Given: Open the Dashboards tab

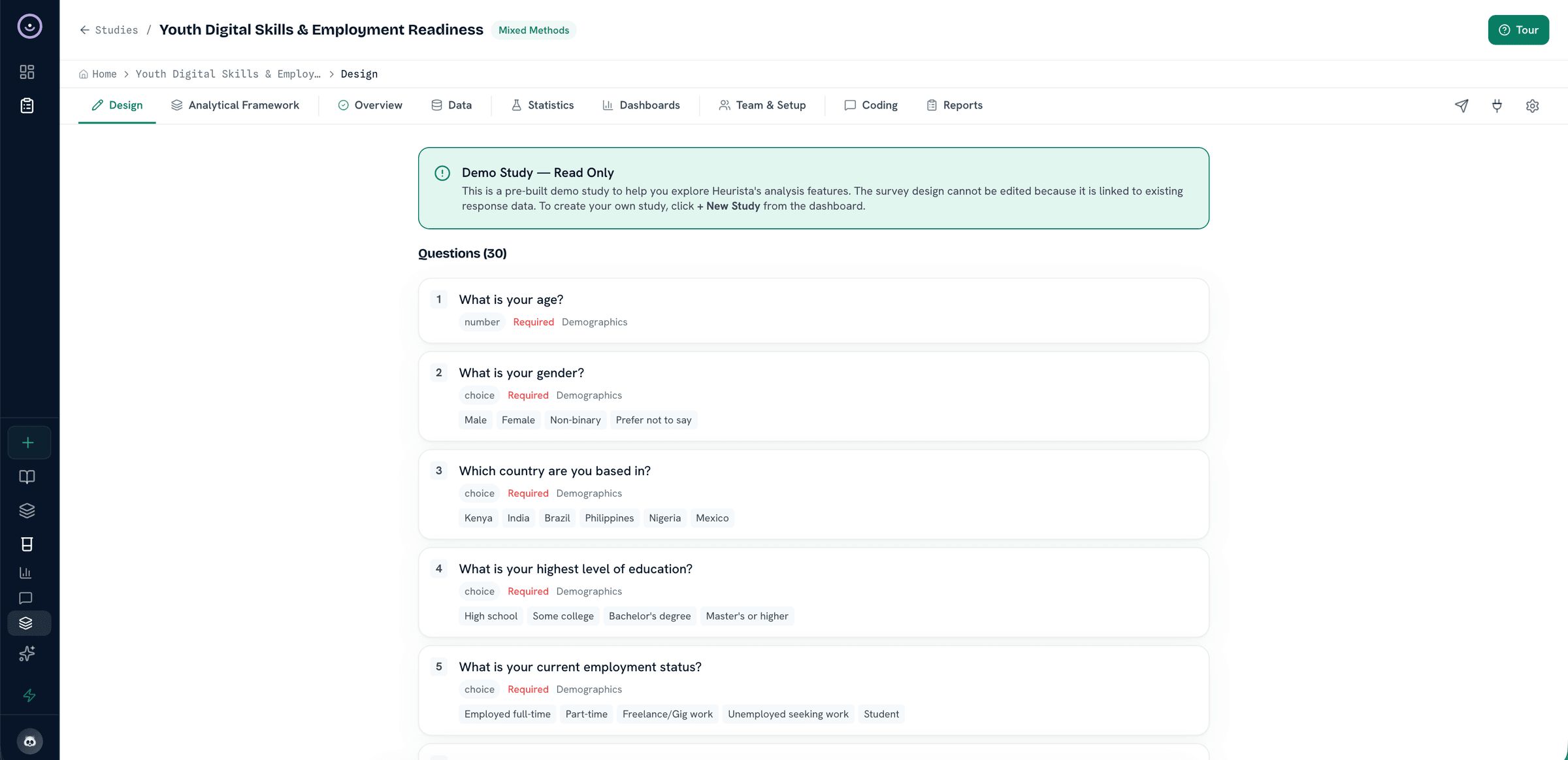Looking at the screenshot, I should coord(641,105).
